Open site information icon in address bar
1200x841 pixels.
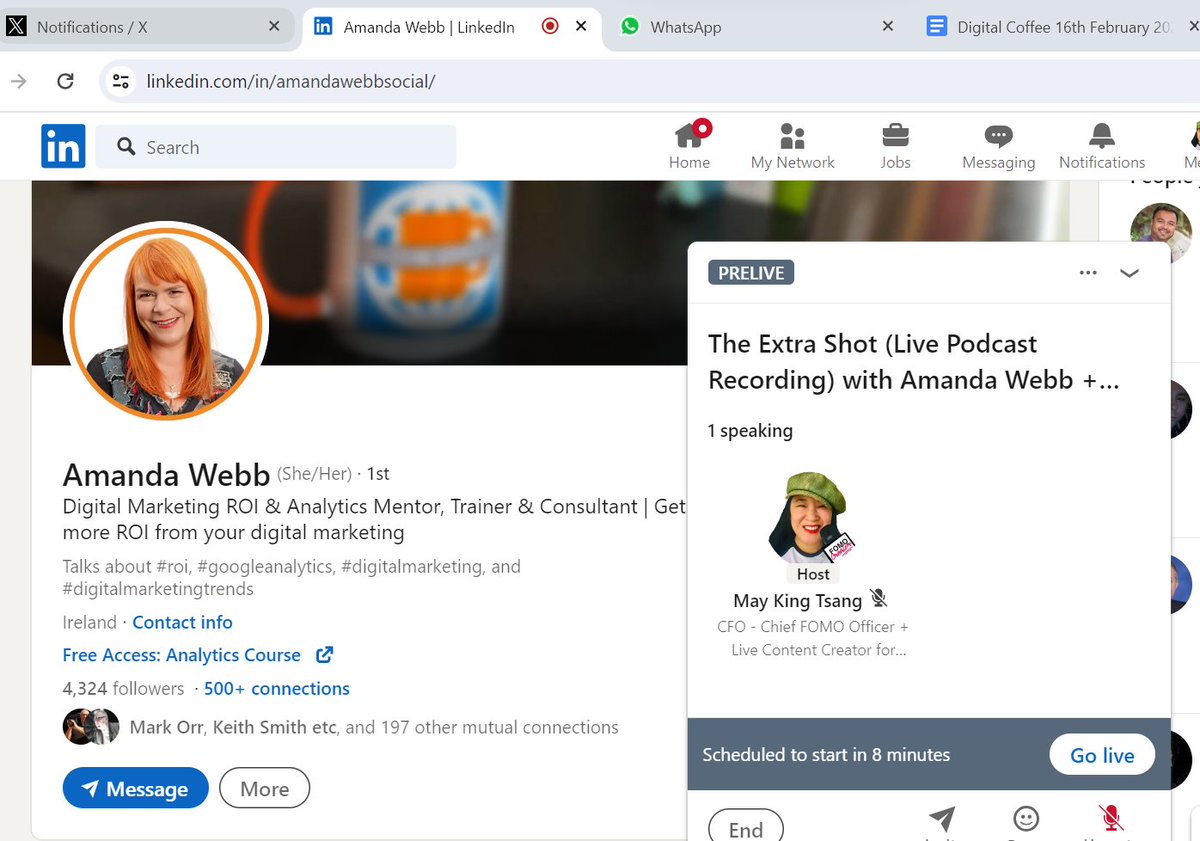click(121, 81)
